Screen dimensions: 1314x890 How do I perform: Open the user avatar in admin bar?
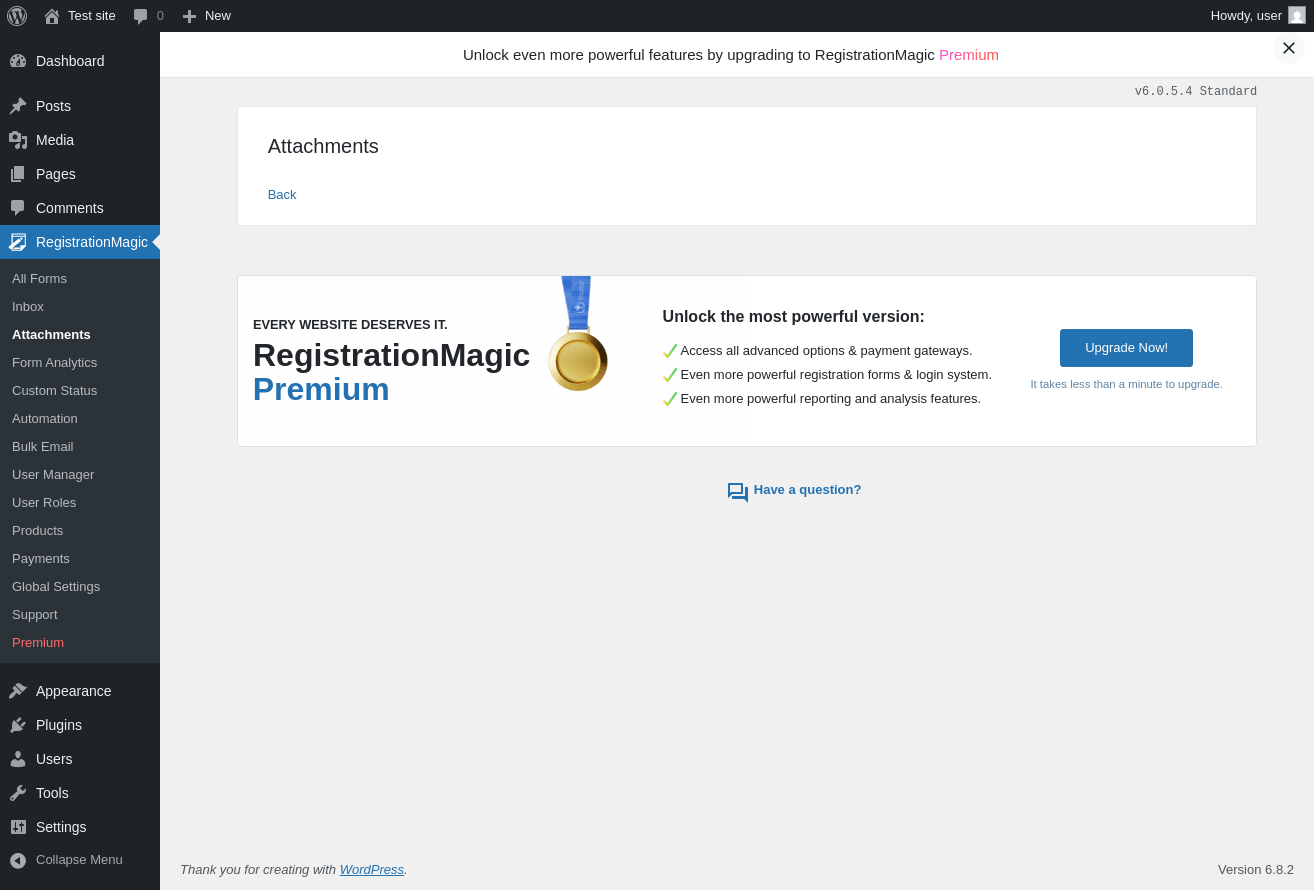(1297, 15)
